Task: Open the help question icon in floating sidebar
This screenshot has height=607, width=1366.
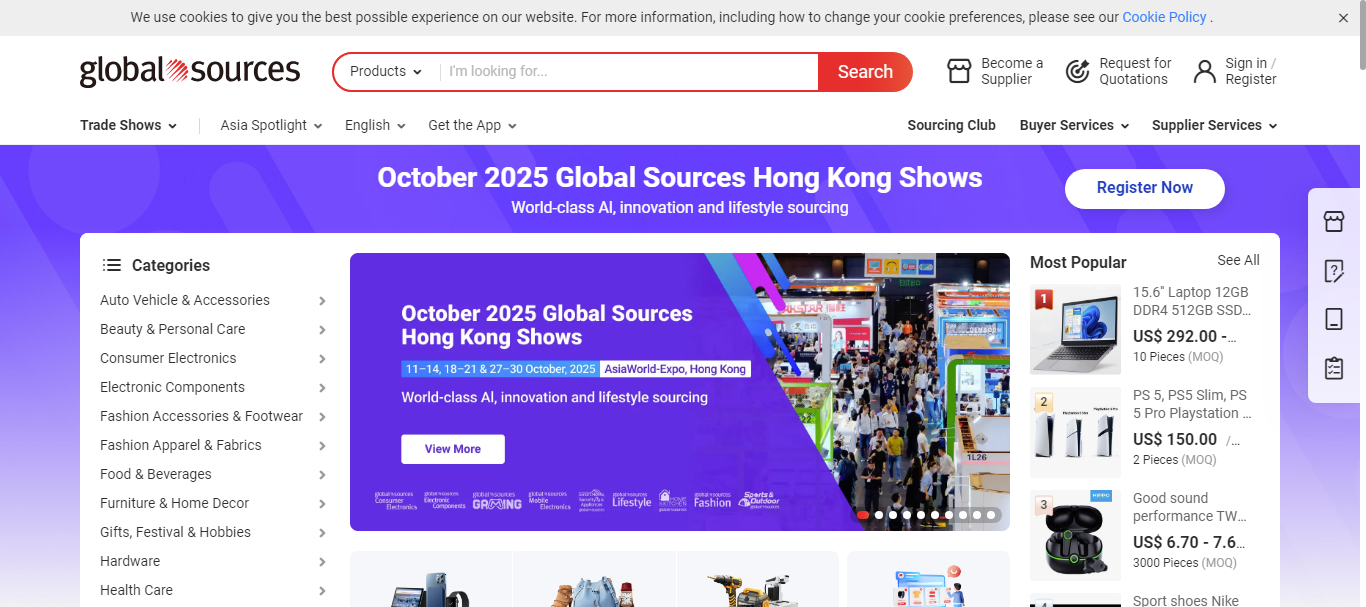Action: pos(1333,271)
